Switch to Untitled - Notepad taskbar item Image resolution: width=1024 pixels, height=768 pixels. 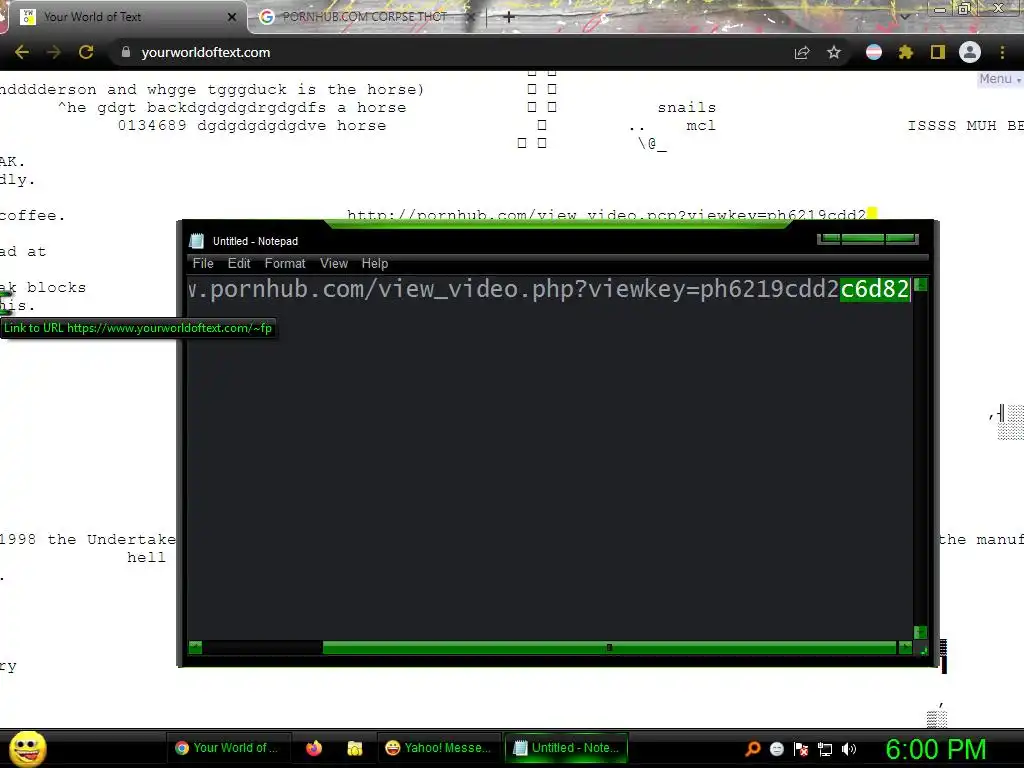[566, 748]
